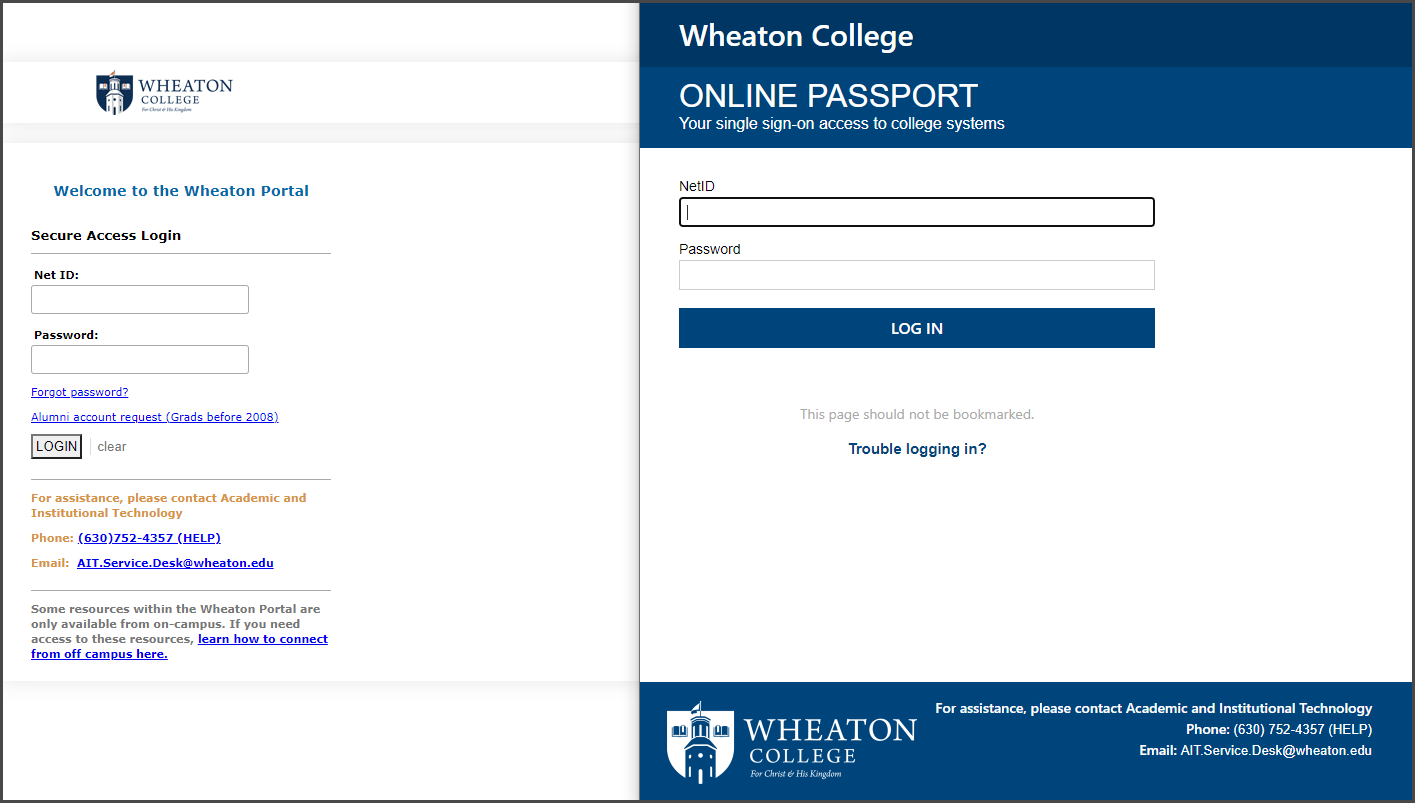Click the (630)752-4357 (HELP) phone link
This screenshot has height=803, width=1415.
click(x=149, y=538)
